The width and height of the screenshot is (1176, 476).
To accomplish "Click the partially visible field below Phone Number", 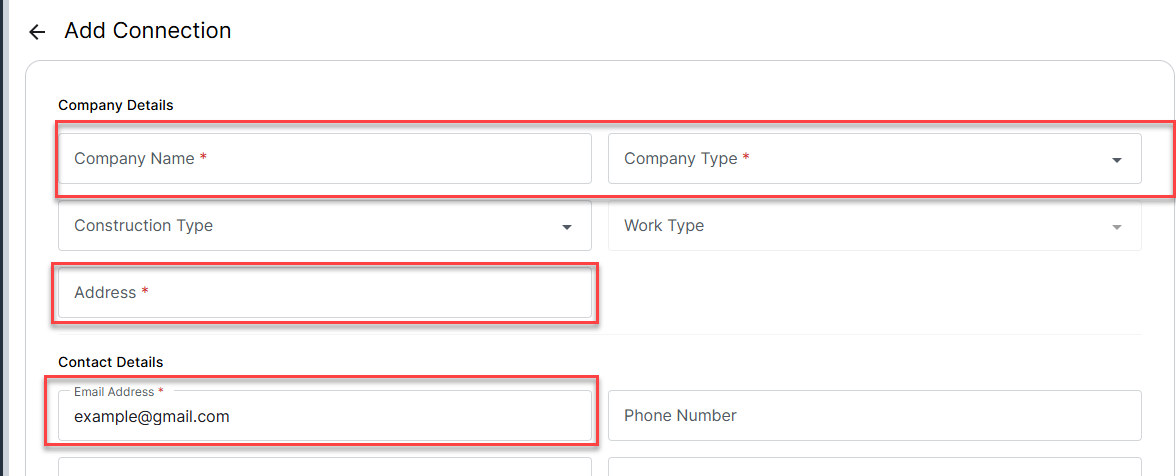I will (875, 467).
